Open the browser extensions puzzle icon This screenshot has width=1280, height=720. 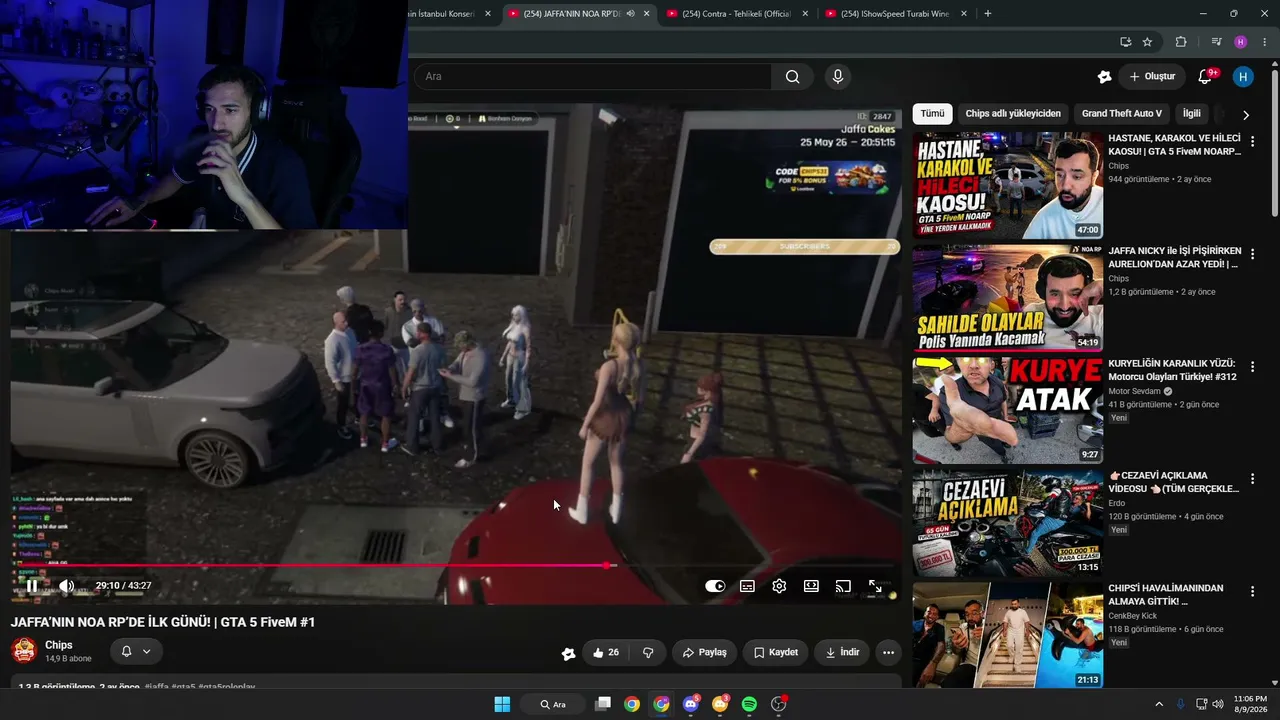(x=1181, y=42)
